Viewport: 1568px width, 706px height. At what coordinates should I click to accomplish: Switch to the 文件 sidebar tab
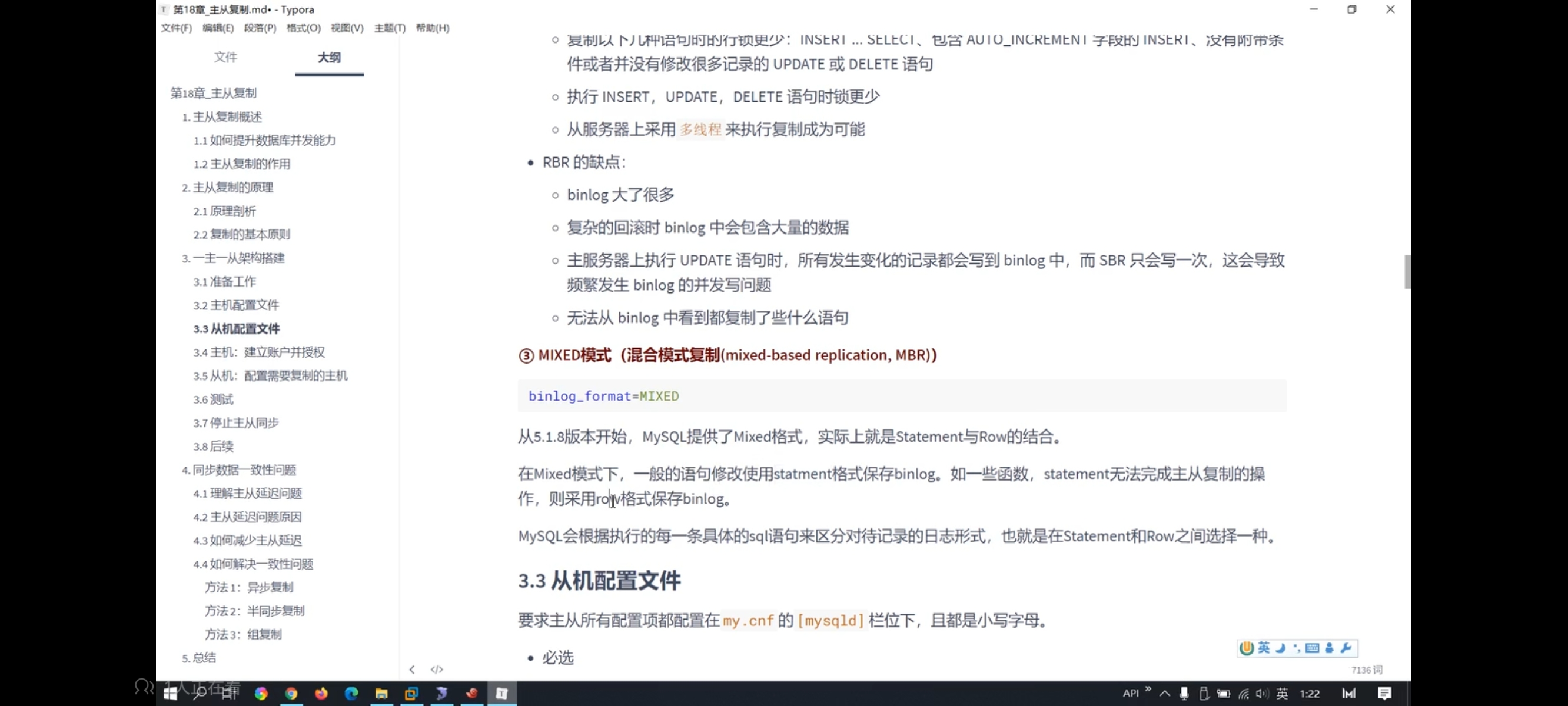pyautogui.click(x=225, y=57)
